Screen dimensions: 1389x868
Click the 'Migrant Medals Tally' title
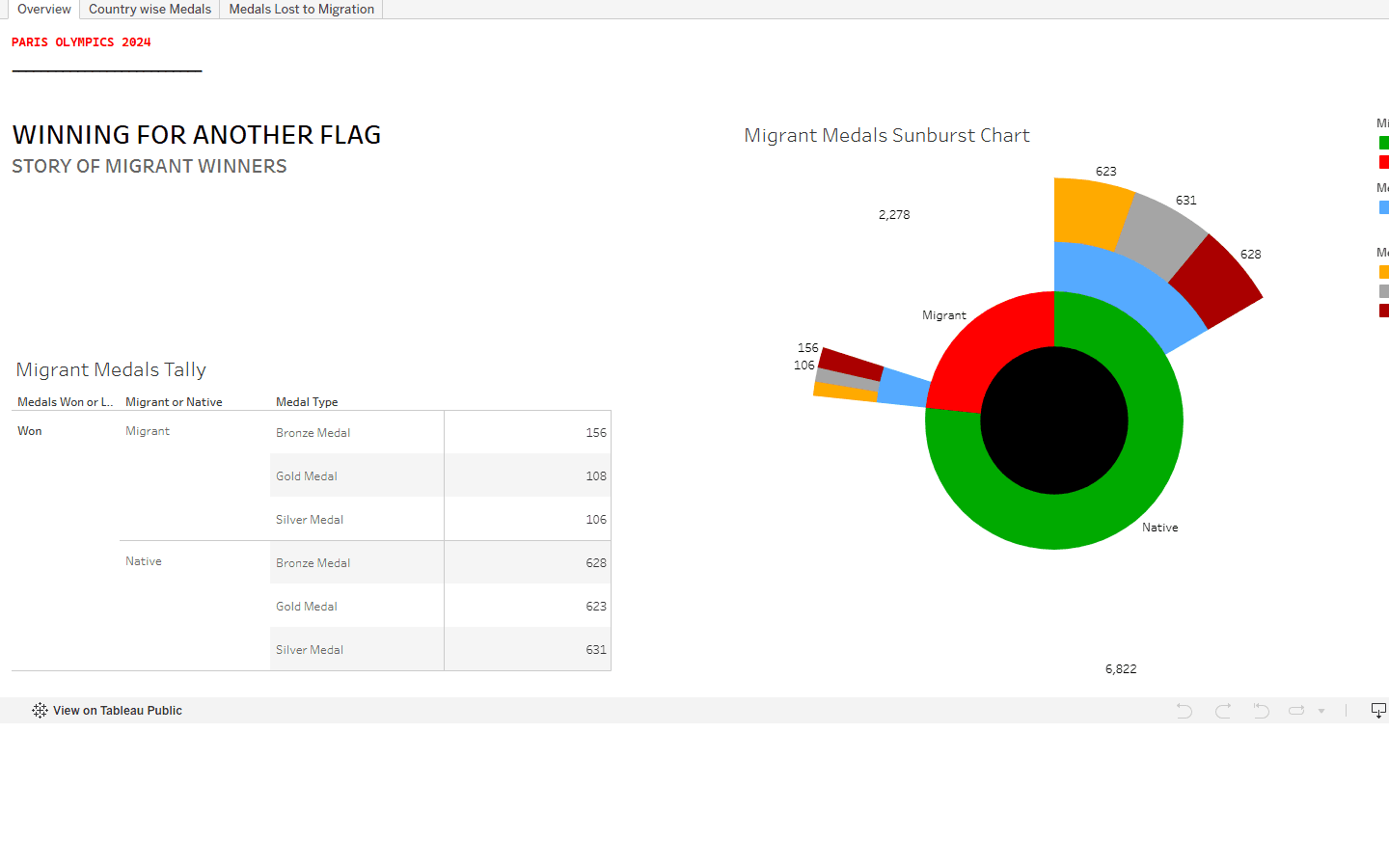point(111,369)
